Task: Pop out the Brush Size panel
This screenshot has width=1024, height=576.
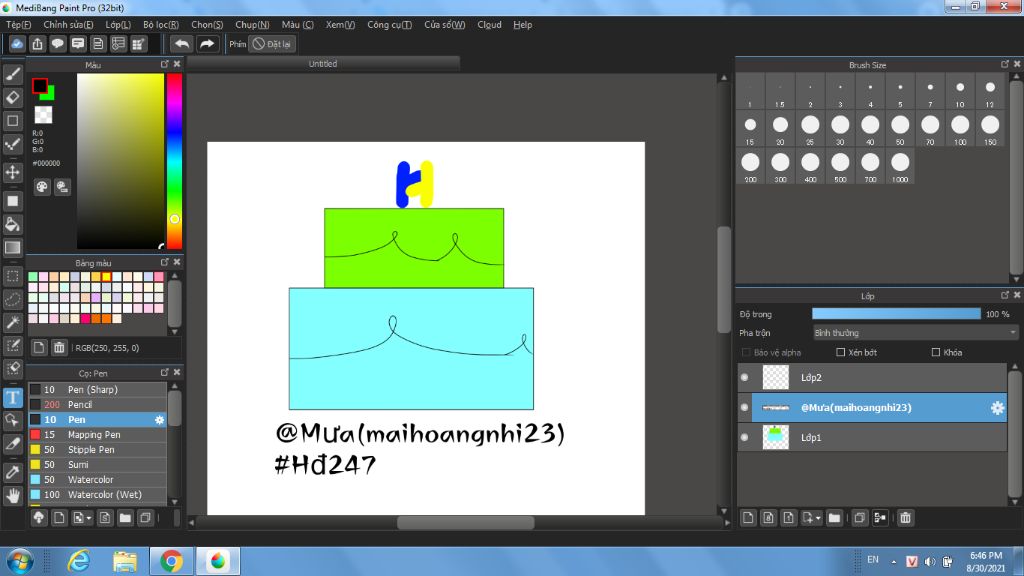Action: [x=1005, y=64]
